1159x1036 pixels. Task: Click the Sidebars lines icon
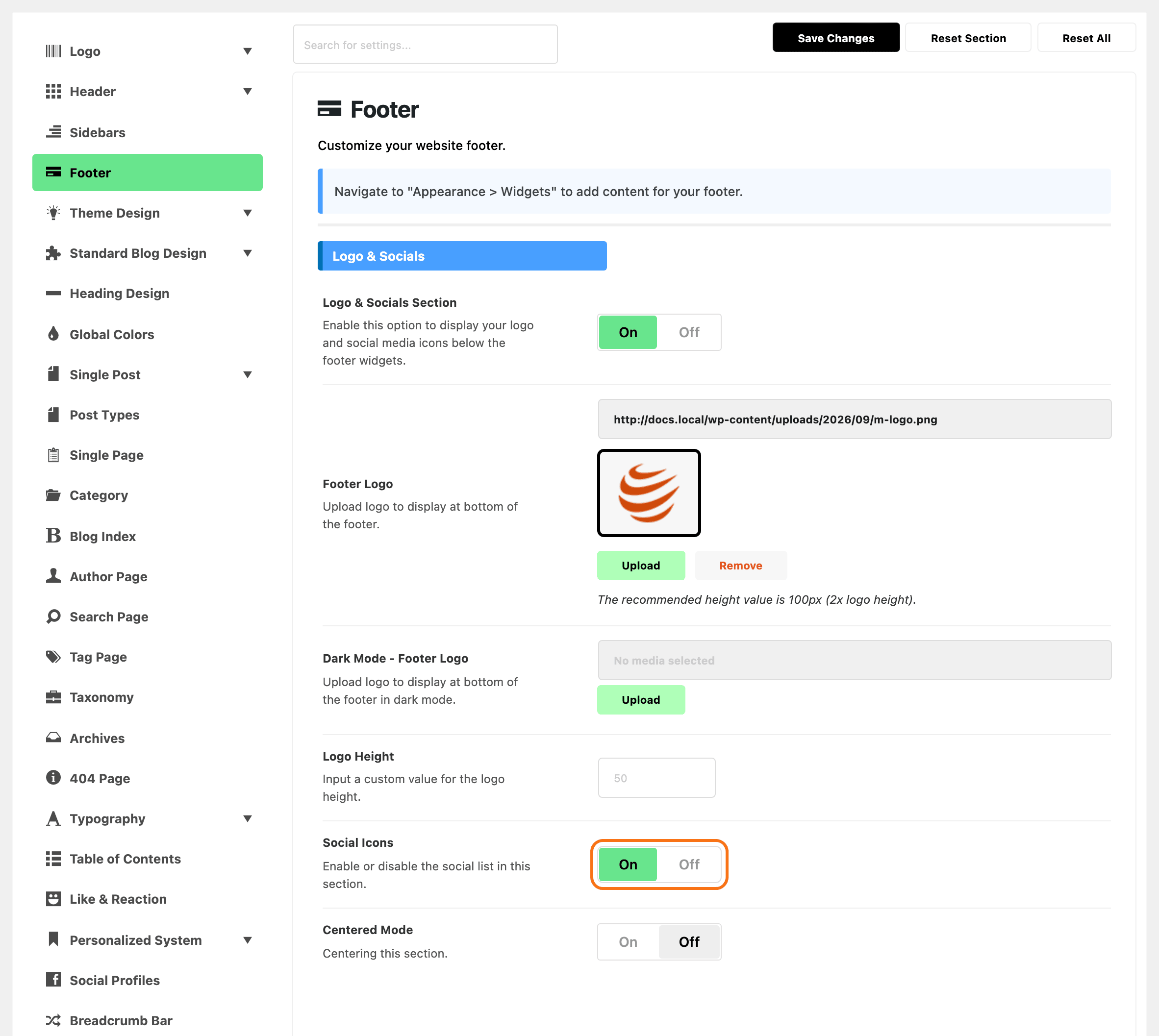pos(53,132)
